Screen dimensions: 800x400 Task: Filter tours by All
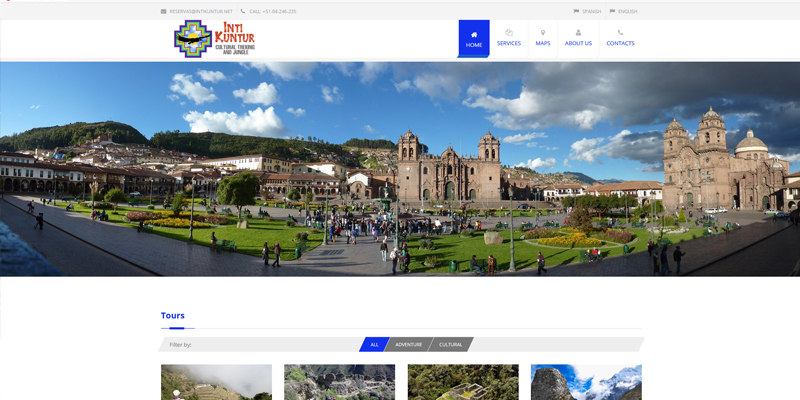point(374,344)
